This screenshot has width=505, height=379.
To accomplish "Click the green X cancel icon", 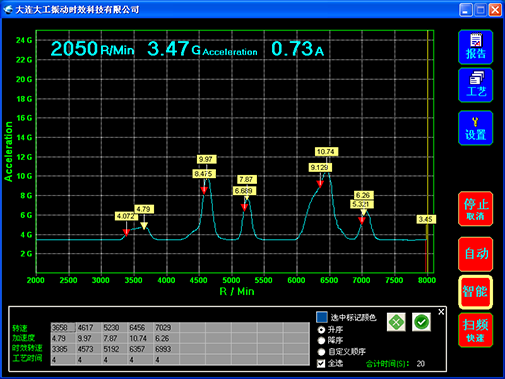I will (396, 322).
